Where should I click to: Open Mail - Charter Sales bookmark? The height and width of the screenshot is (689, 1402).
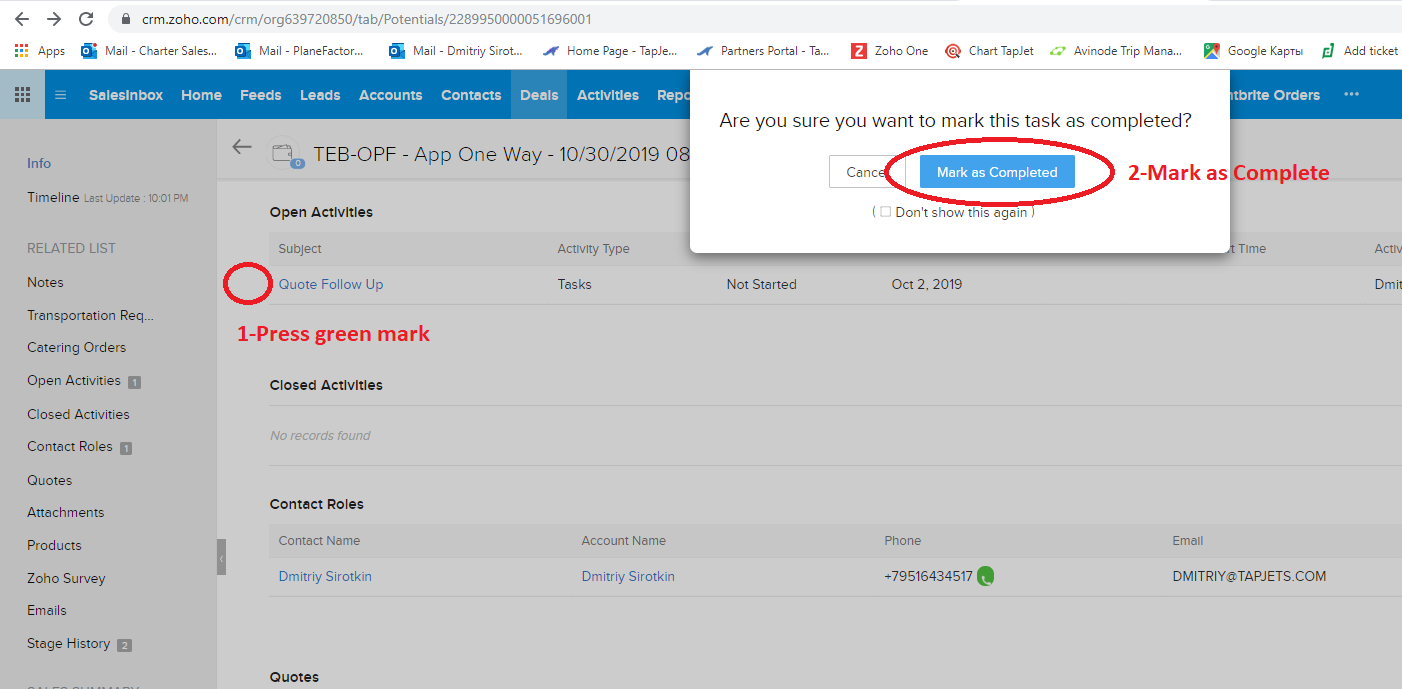149,50
